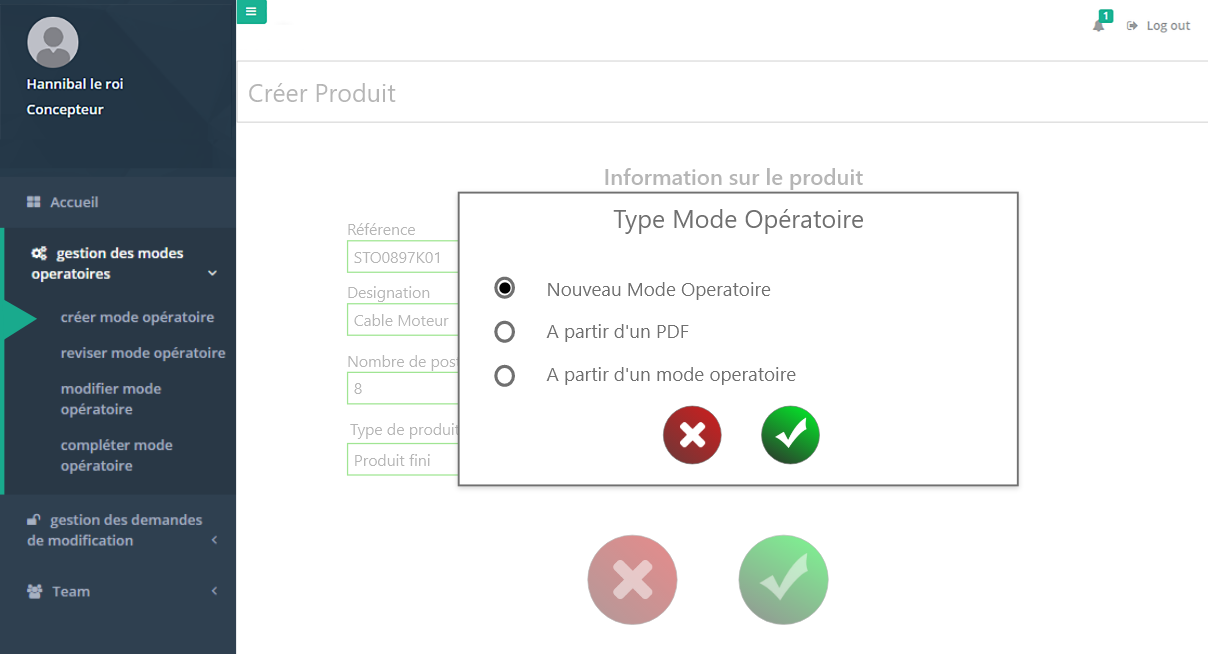The height and width of the screenshot is (654, 1208).
Task: Click the Accueil dashboard icon
Action: point(33,202)
